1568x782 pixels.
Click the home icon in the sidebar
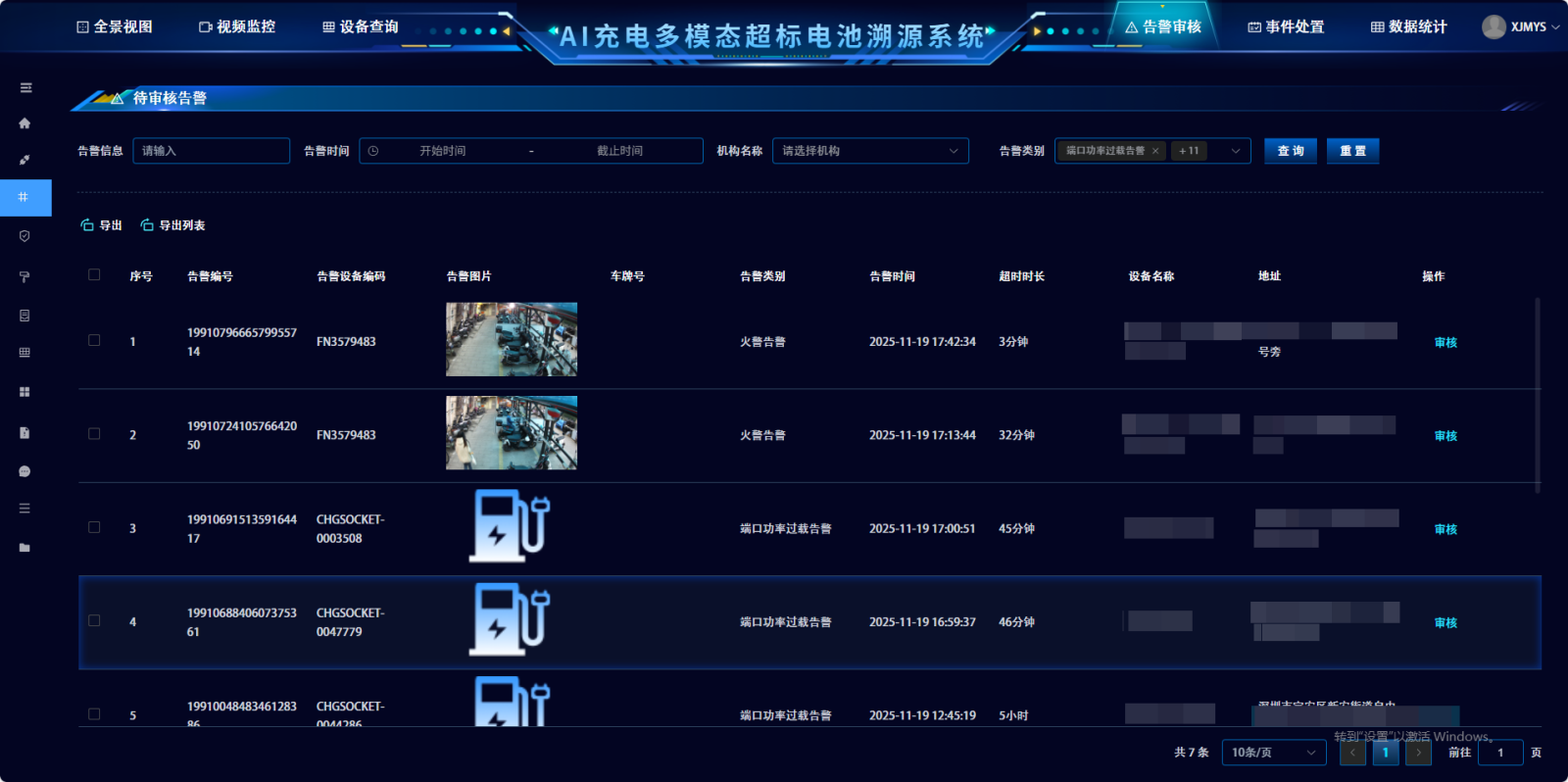click(x=24, y=123)
